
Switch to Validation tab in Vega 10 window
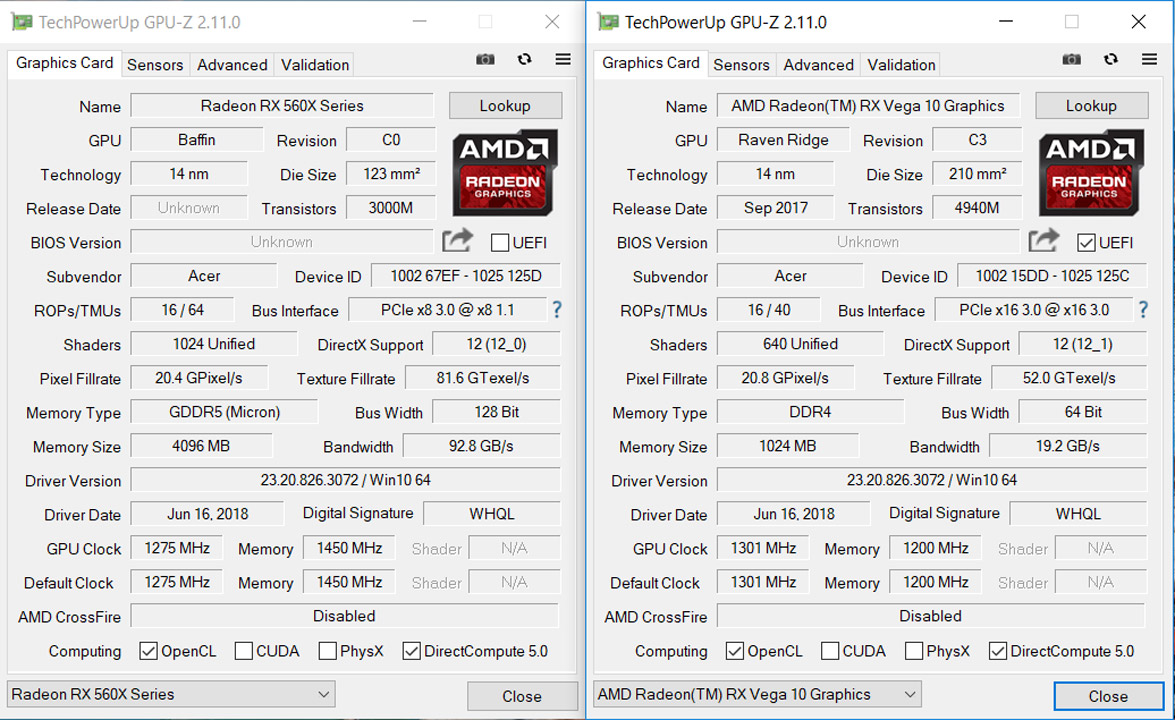pos(901,65)
